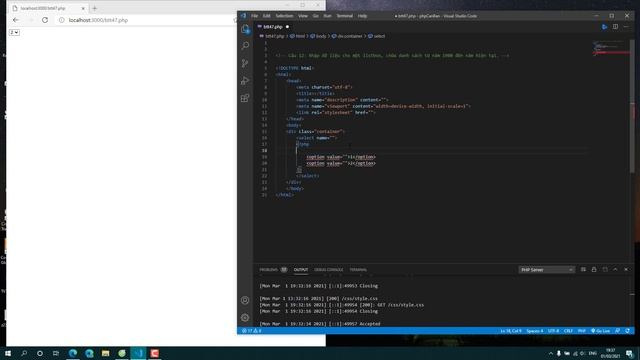
Task: Open the select dropdown on the web page
Action: point(14,32)
